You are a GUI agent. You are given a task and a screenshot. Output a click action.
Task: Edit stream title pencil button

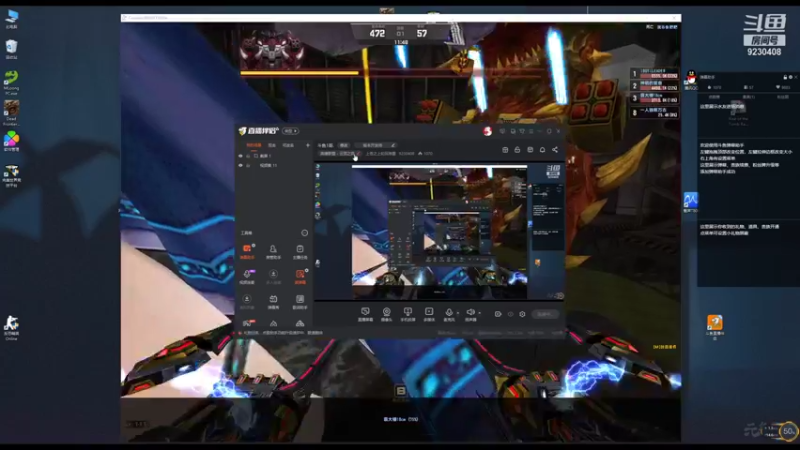(x=393, y=145)
